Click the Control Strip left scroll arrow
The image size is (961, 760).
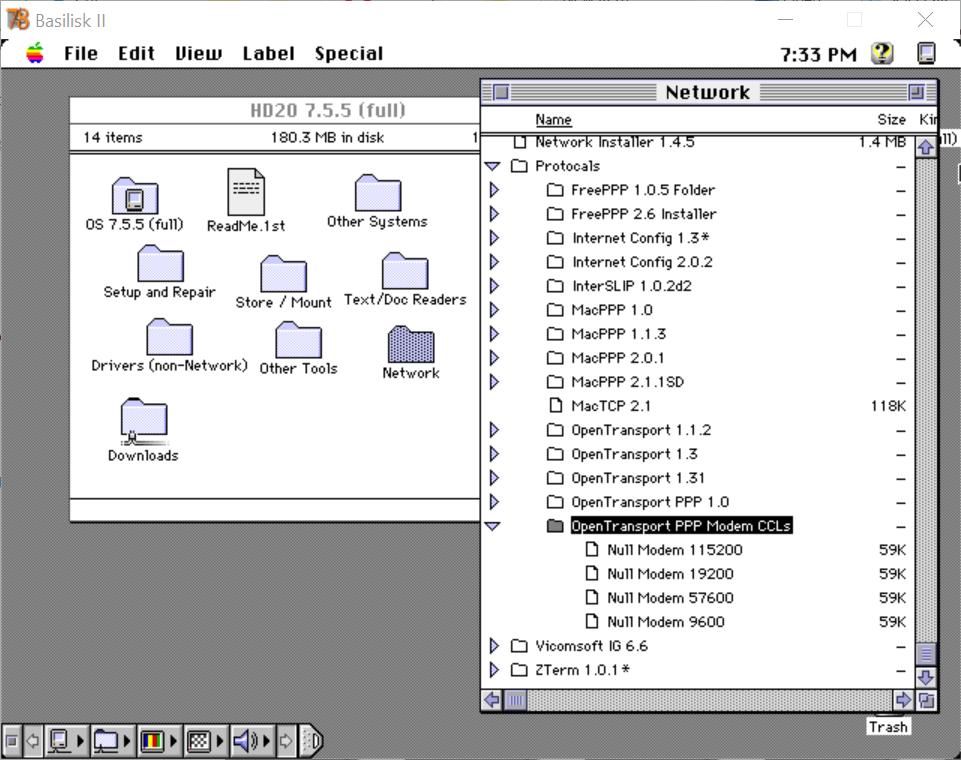(33, 741)
